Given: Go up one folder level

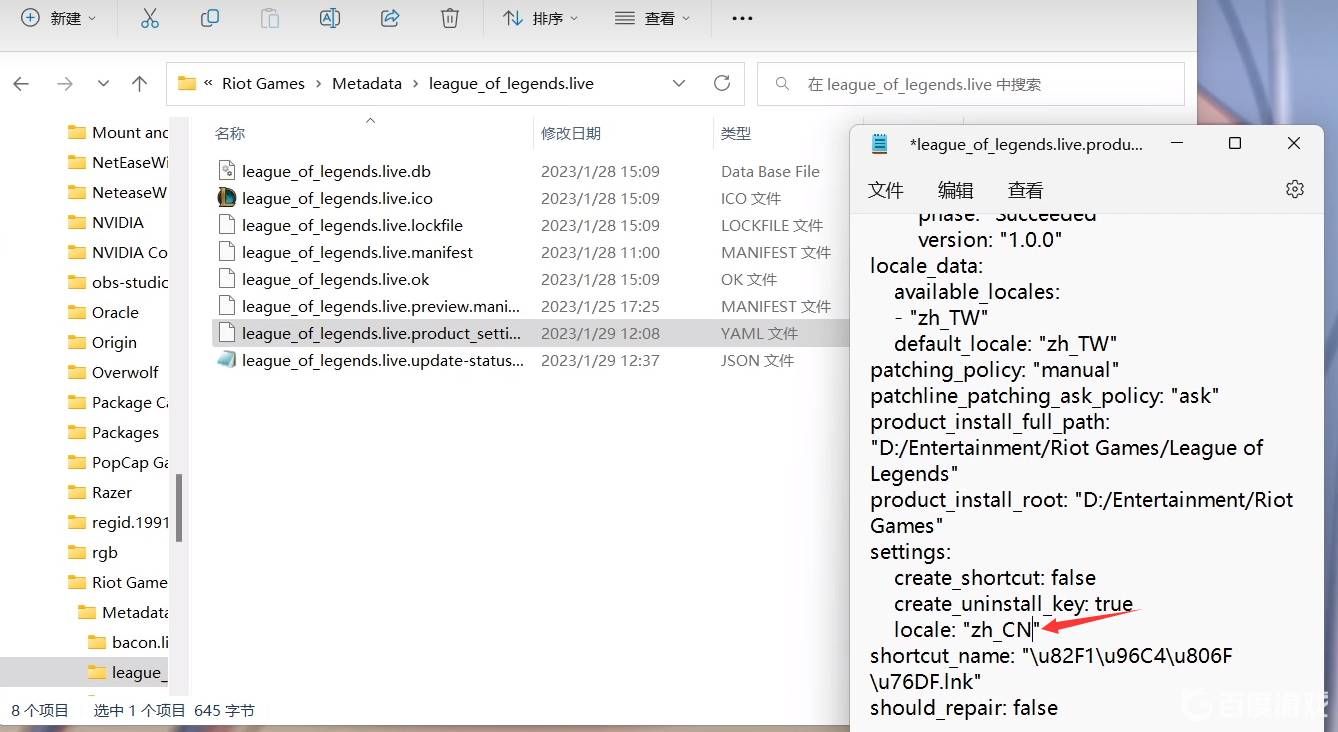Looking at the screenshot, I should tap(140, 84).
